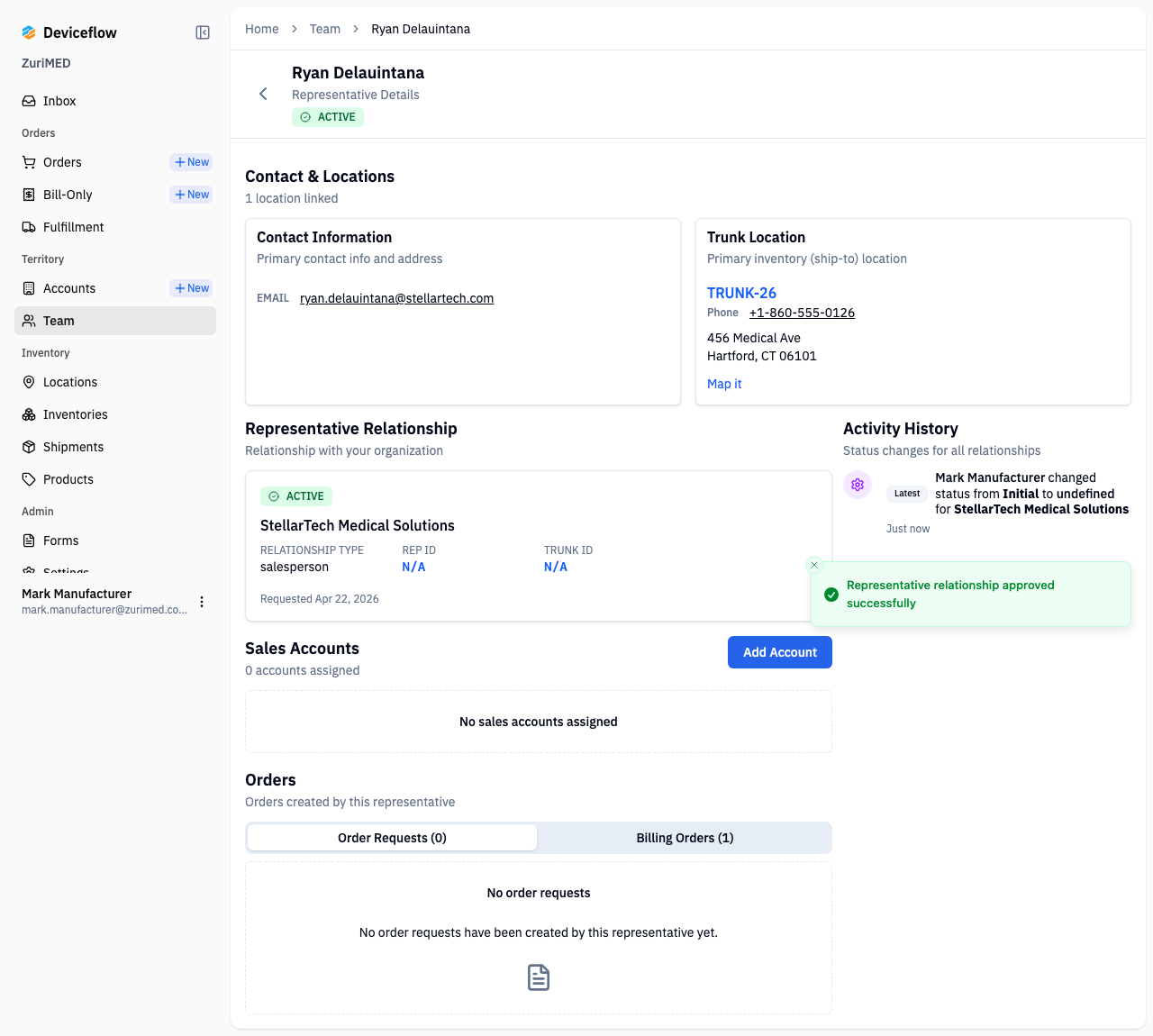Click TRUNK ID N/A value

click(556, 567)
